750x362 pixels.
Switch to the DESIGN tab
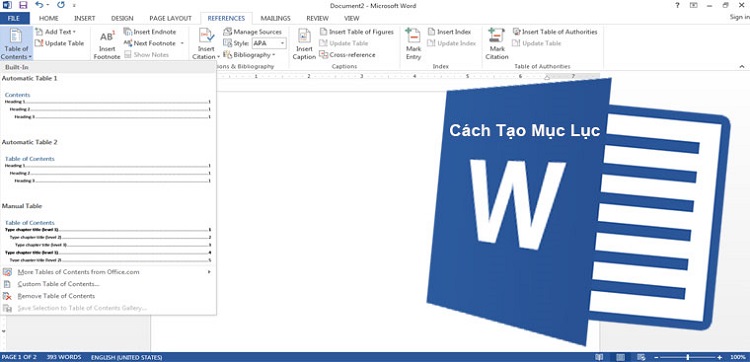[x=122, y=18]
